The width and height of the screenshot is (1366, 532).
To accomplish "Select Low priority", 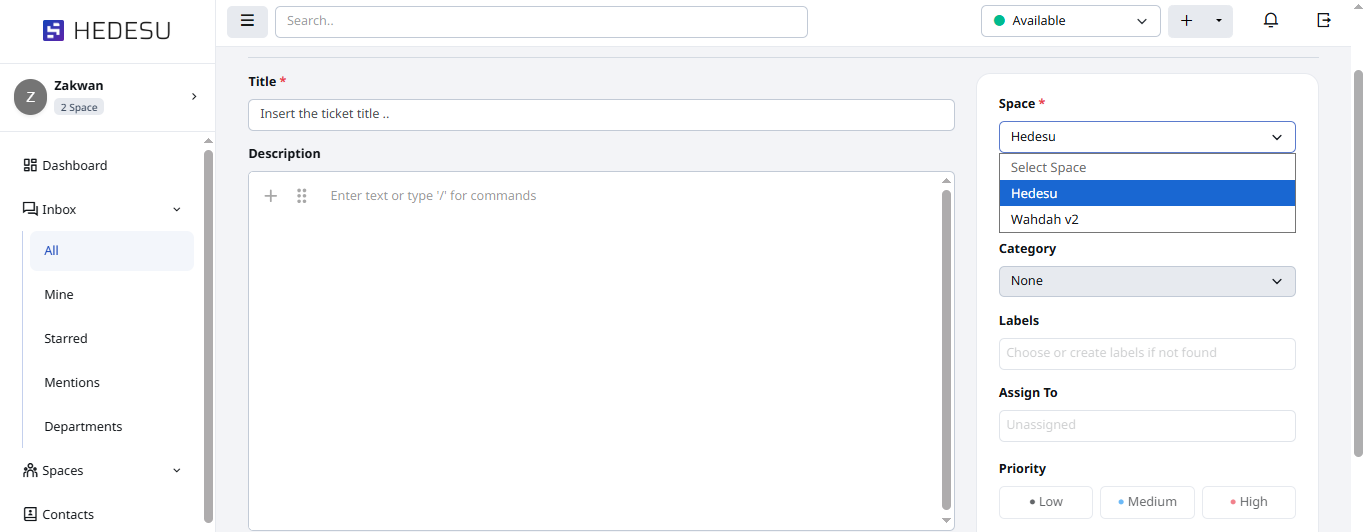I will tap(1045, 502).
